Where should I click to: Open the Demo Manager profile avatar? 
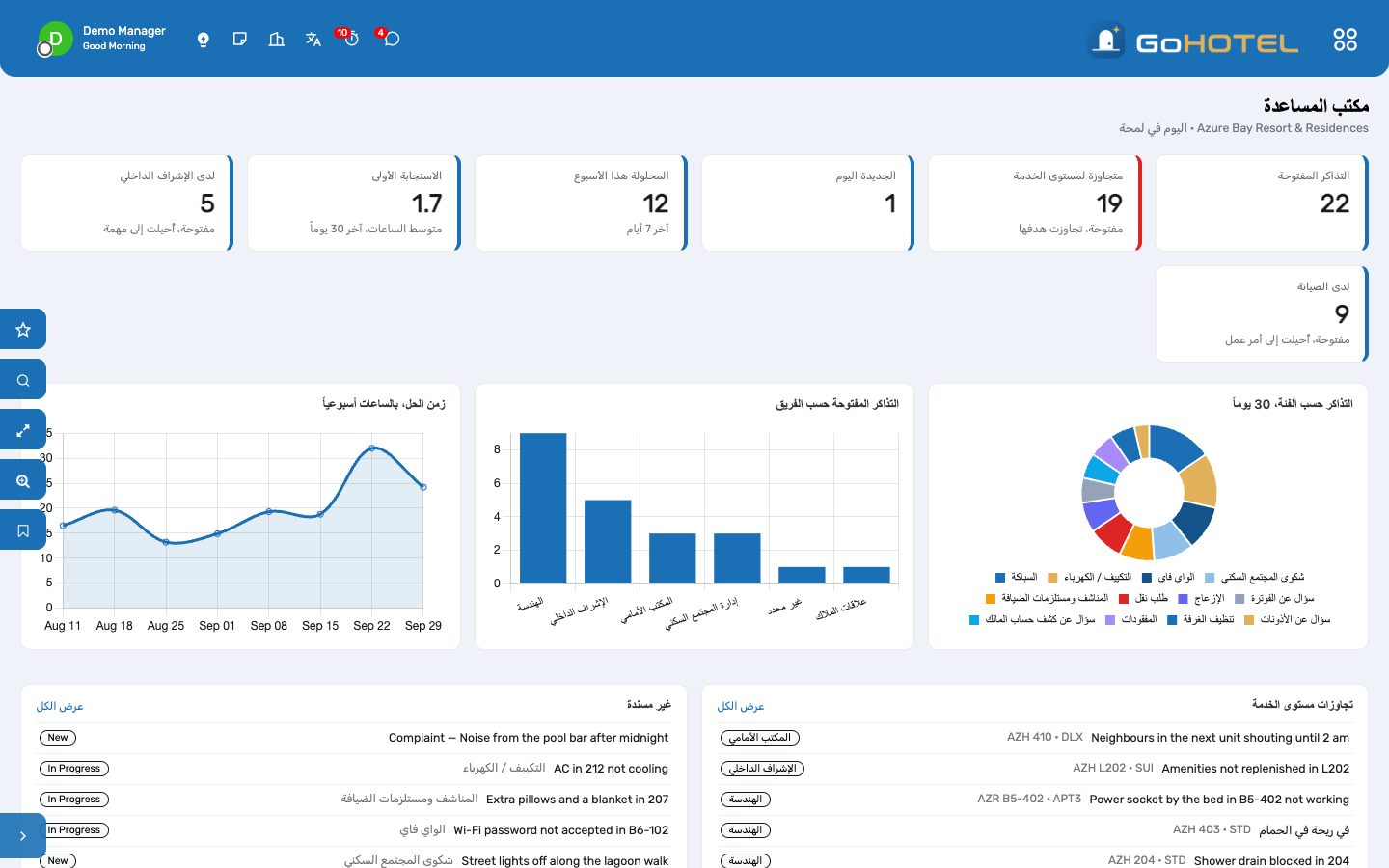pos(55,39)
